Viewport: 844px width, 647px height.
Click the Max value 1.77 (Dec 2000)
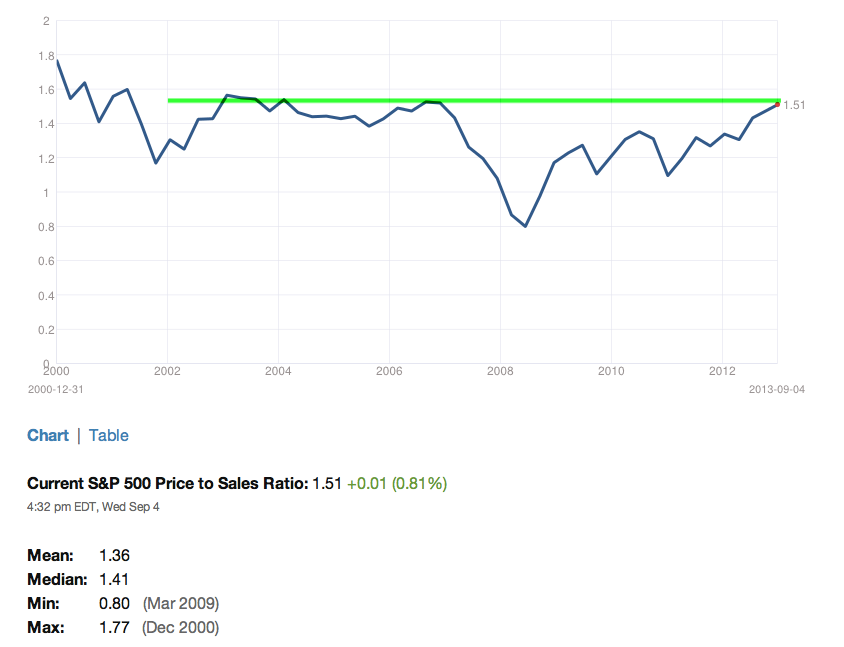[x=159, y=628]
